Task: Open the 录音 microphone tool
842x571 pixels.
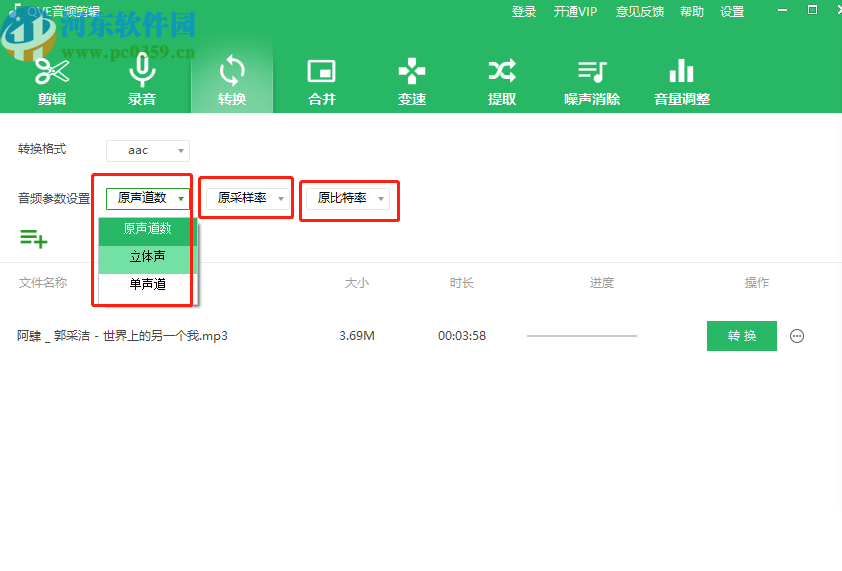Action: click(x=142, y=80)
